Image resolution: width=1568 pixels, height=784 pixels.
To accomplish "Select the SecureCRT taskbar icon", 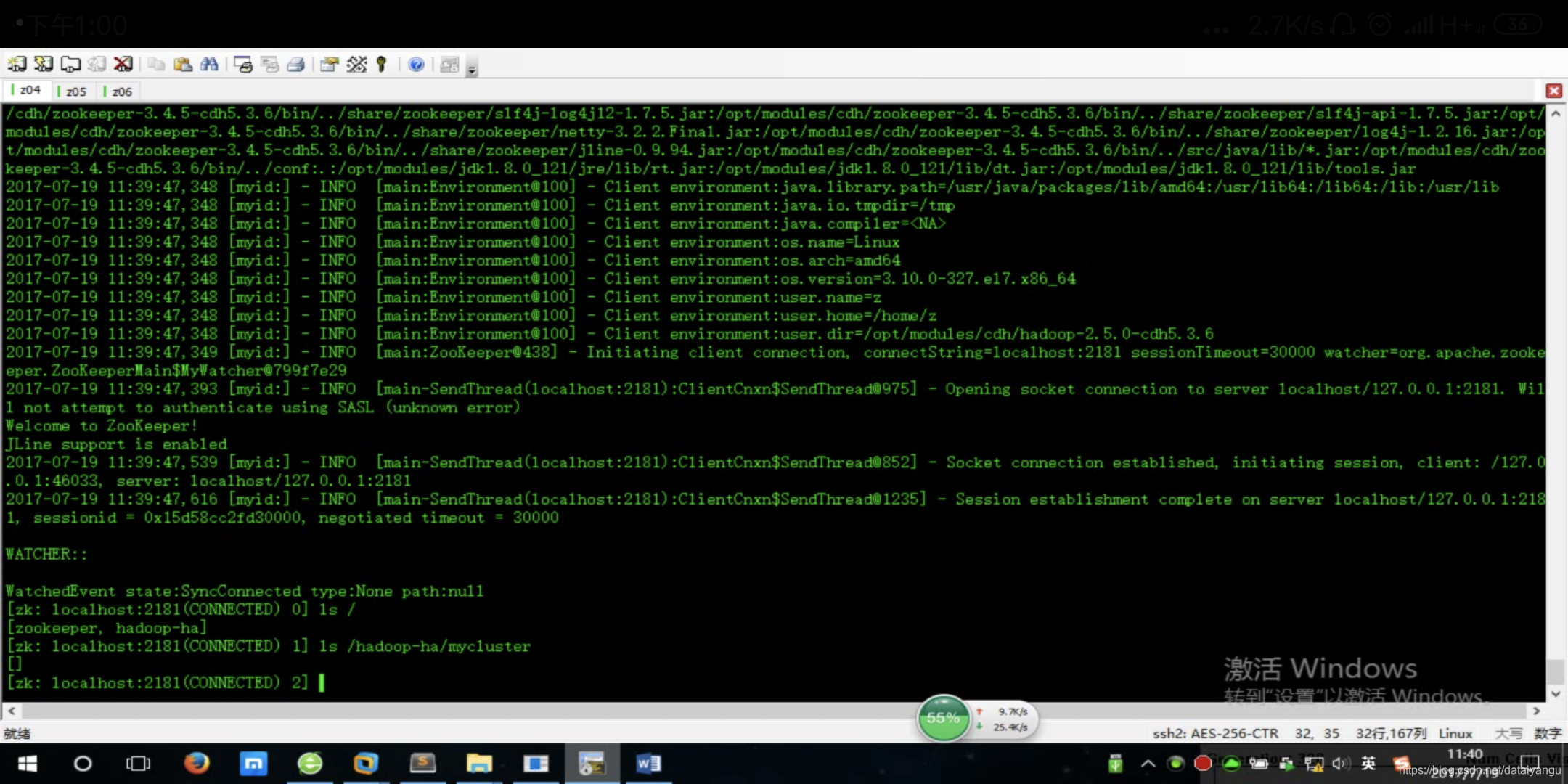I will pyautogui.click(x=592, y=764).
